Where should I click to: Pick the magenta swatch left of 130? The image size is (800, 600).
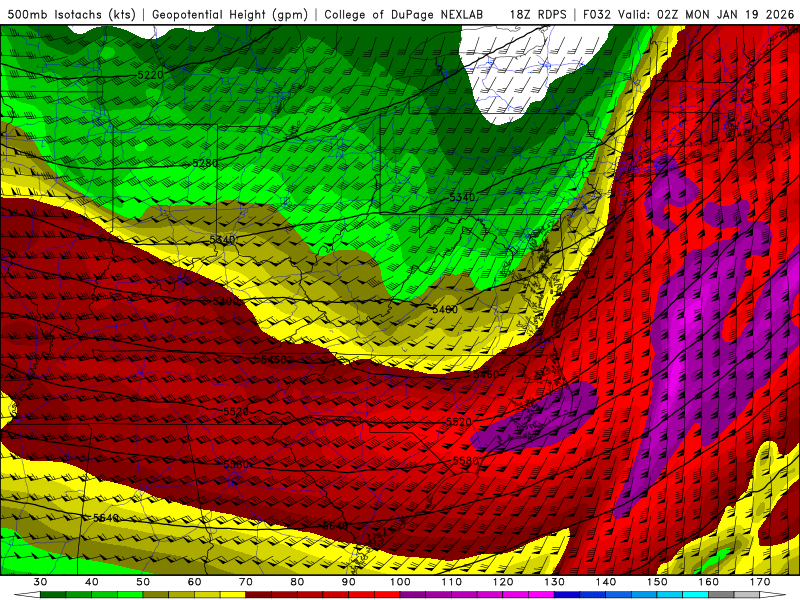542,595
